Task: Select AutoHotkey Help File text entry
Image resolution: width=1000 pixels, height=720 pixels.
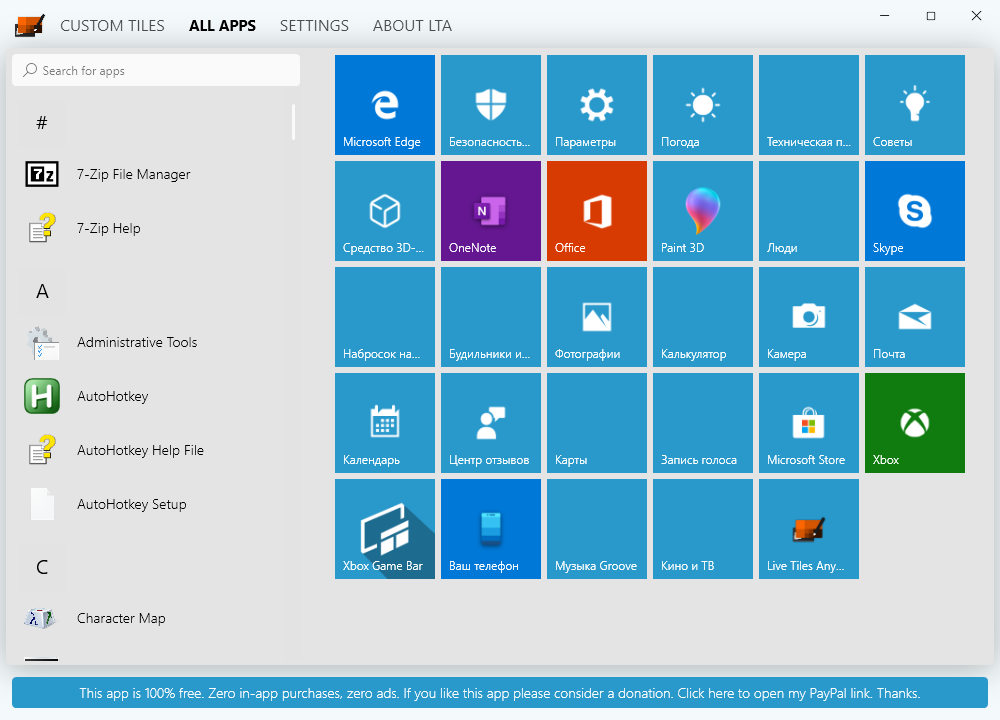Action: pos(140,450)
